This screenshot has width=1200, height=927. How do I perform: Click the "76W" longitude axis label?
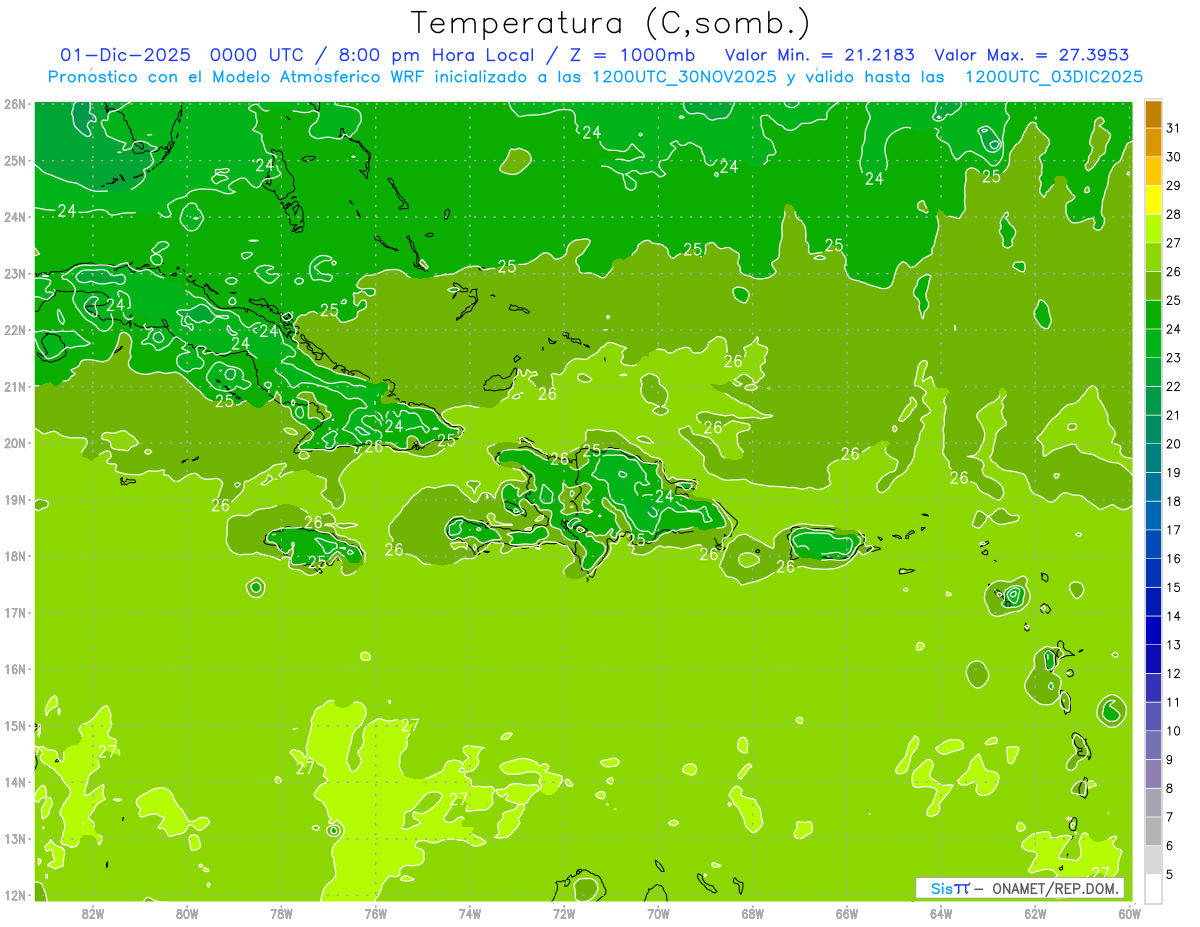375,913
